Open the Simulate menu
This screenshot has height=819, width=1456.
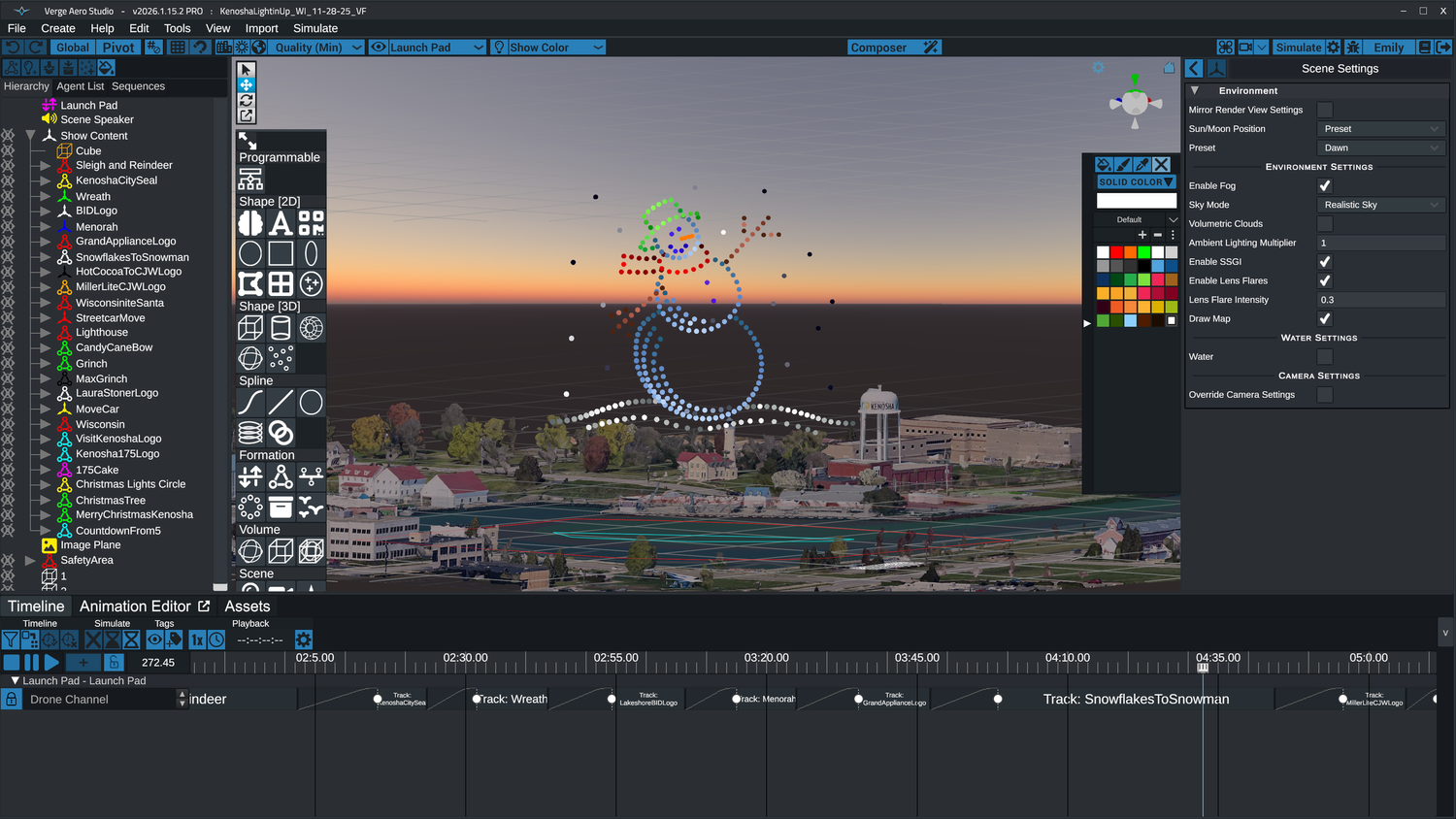(315, 28)
